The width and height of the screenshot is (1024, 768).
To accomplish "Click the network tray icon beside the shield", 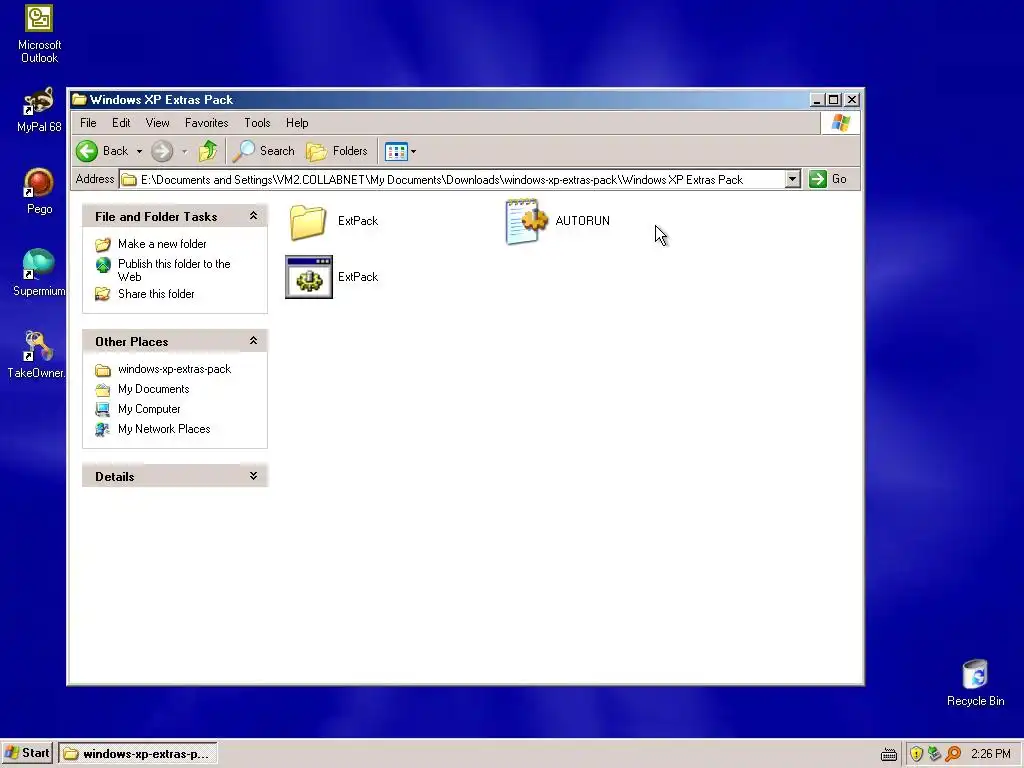I will 935,754.
